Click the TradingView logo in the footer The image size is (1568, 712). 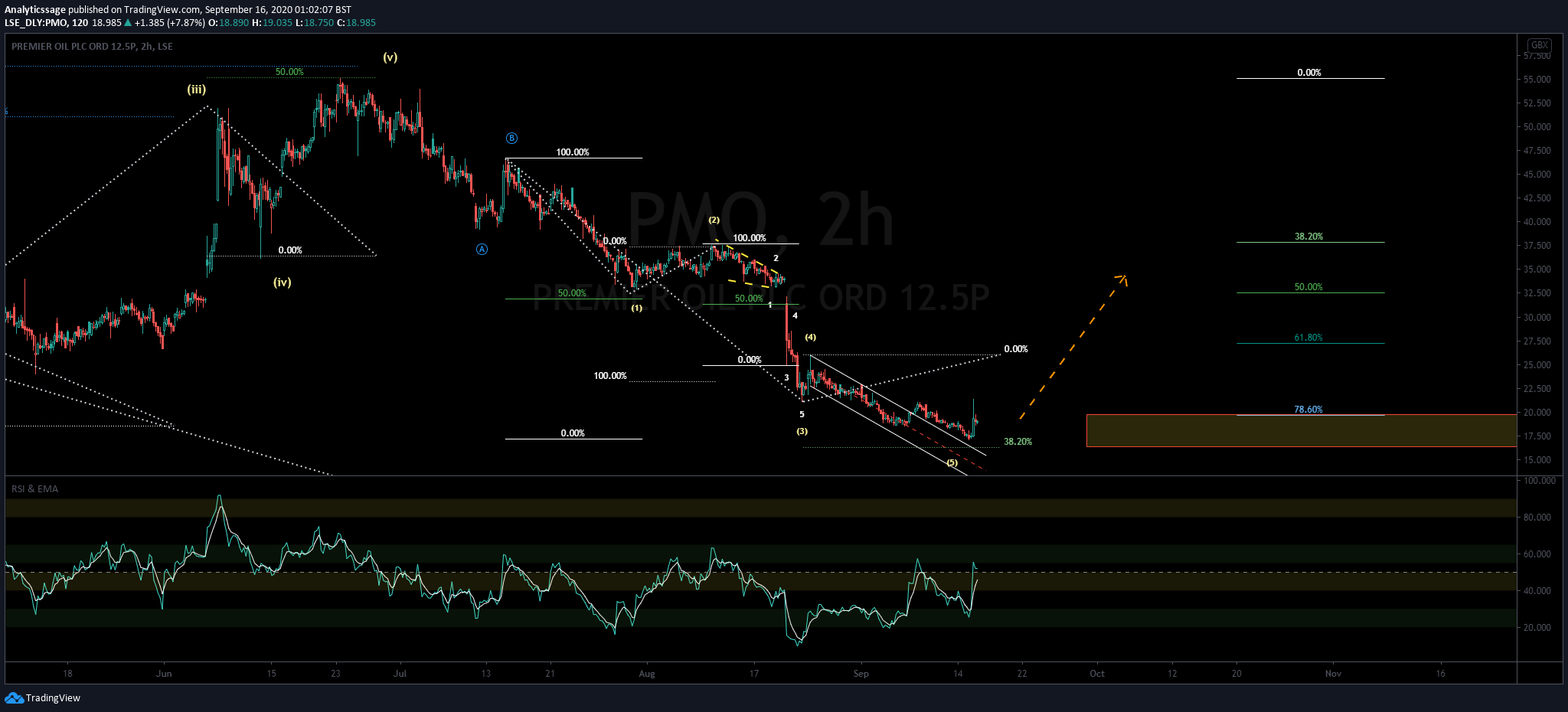point(42,697)
